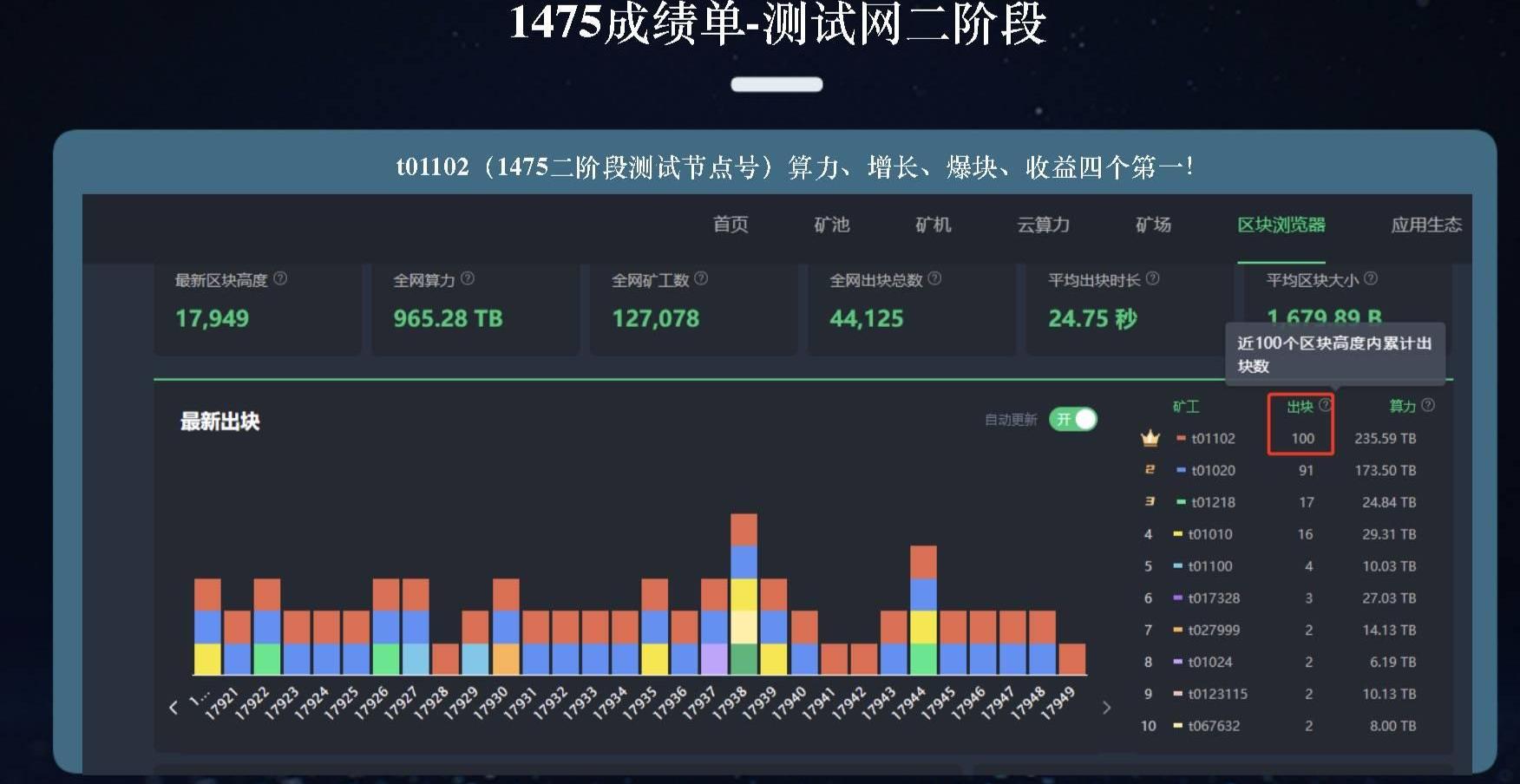Turn off the 自动更新 toggle switch

pos(1073,420)
